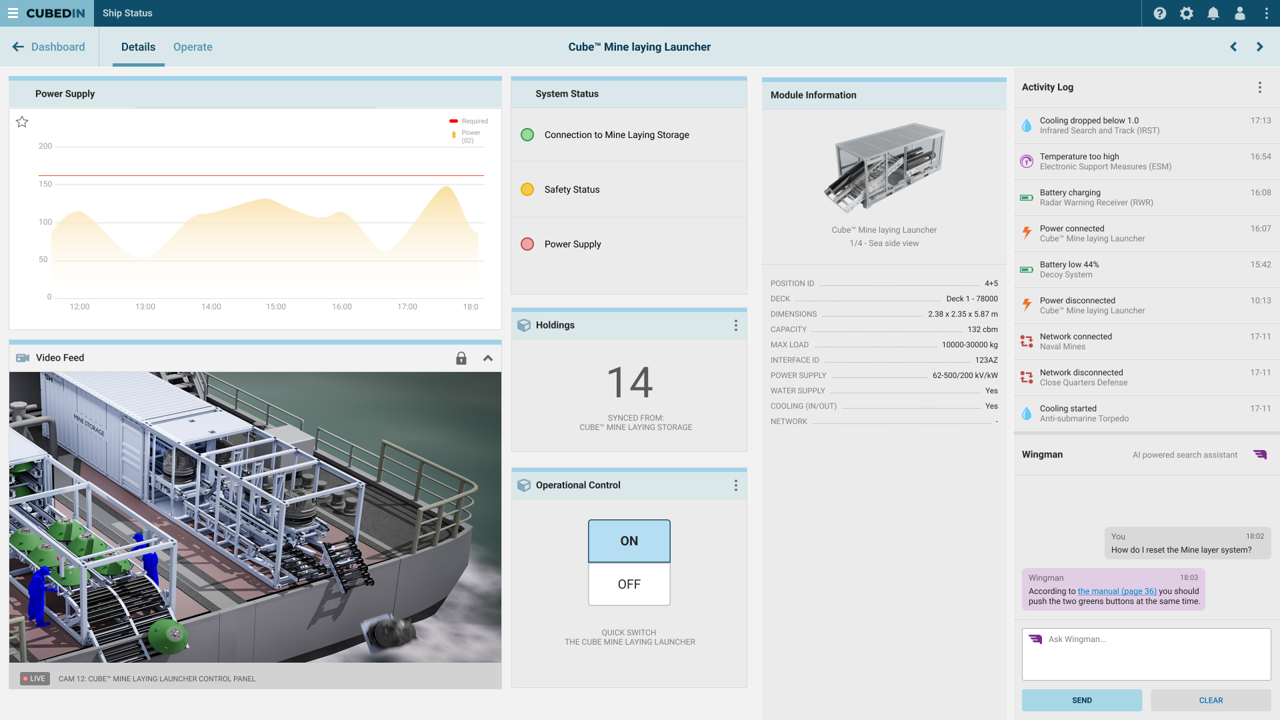The image size is (1280, 720).
Task: Click the user profile icon
Action: 1238,13
